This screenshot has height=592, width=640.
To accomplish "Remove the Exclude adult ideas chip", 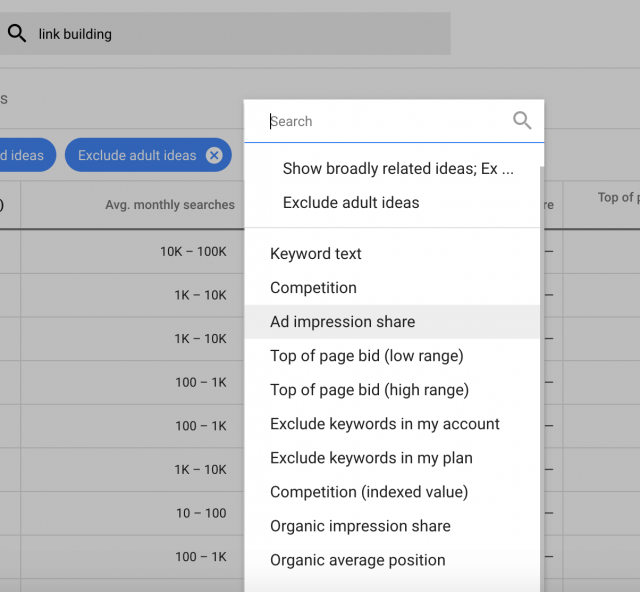I will tap(214, 155).
